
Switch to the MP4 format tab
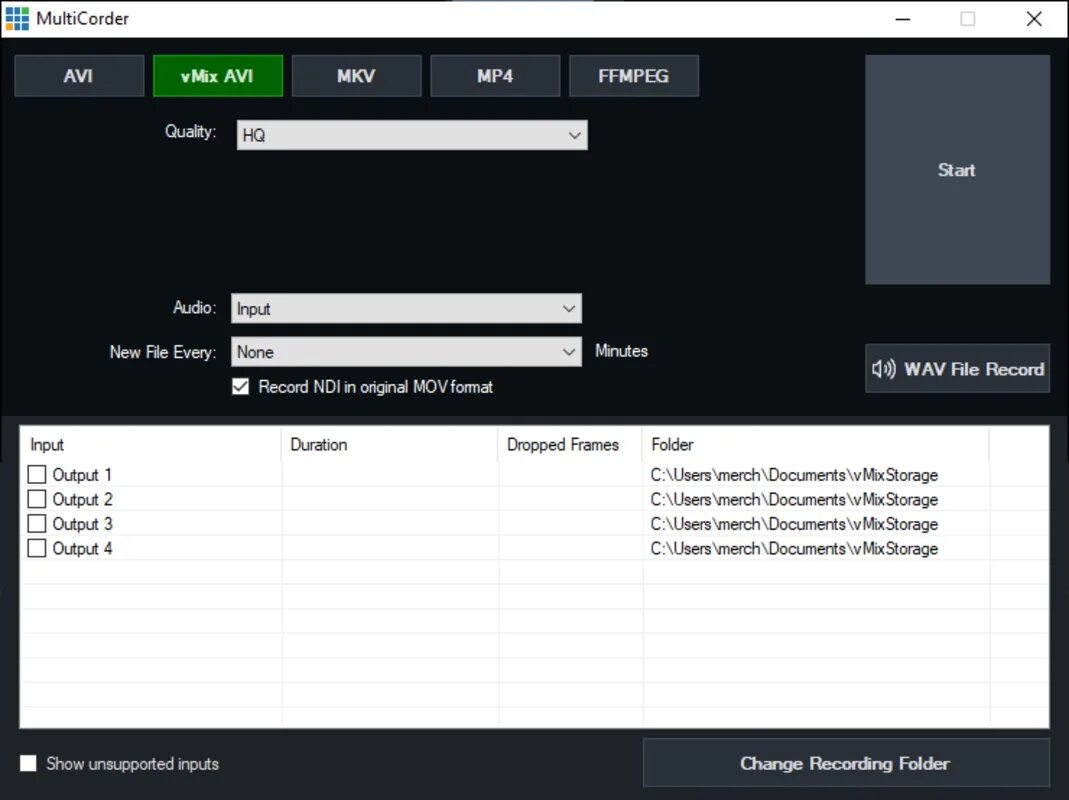tap(495, 76)
